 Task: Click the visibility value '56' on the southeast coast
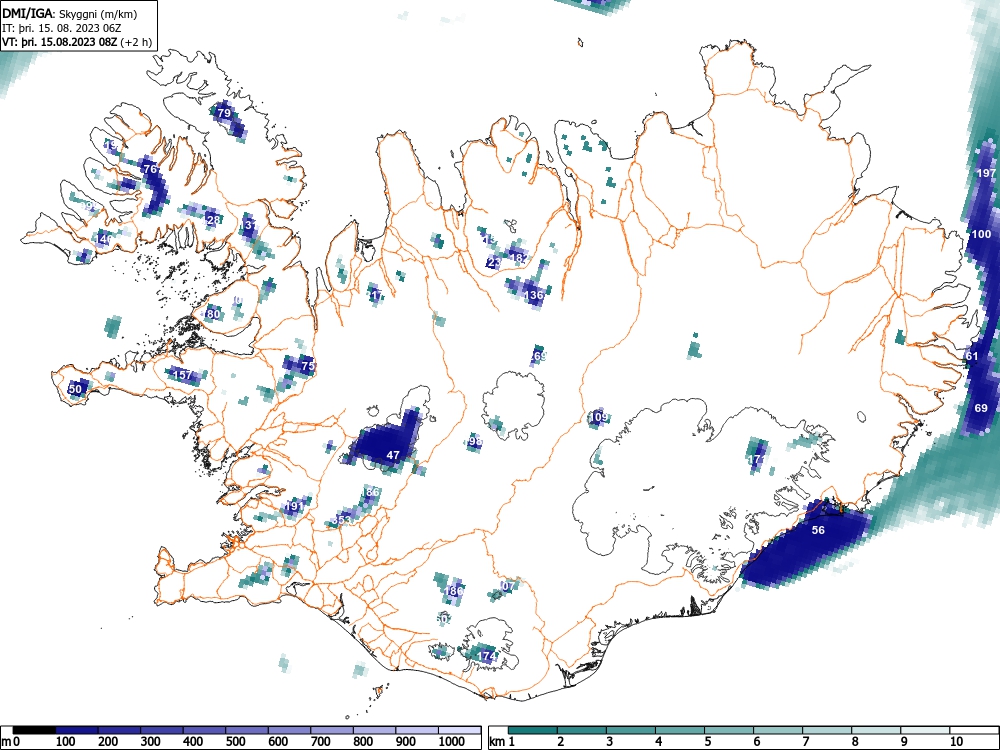click(818, 530)
